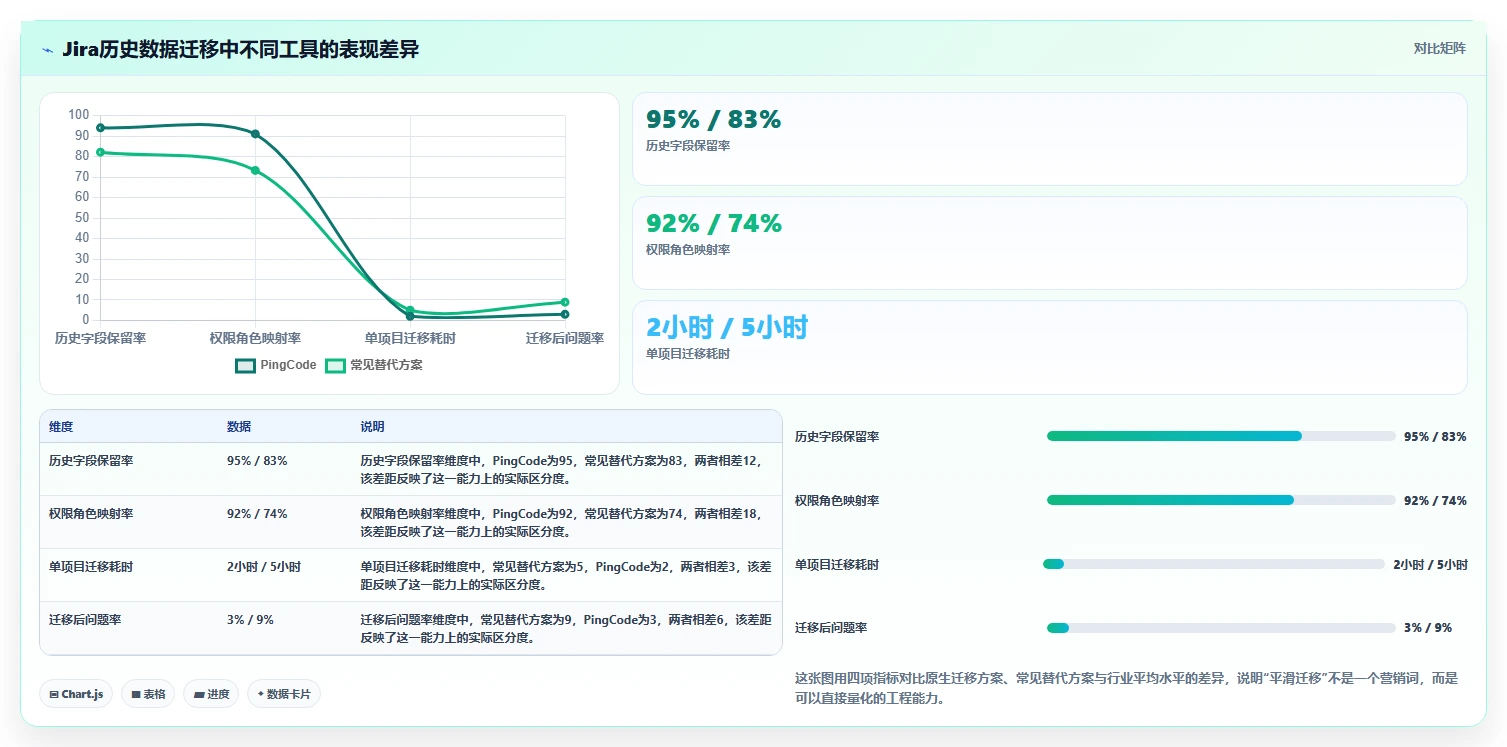
Task: Click the 权限角色映射率 table row label
Action: 91,514
